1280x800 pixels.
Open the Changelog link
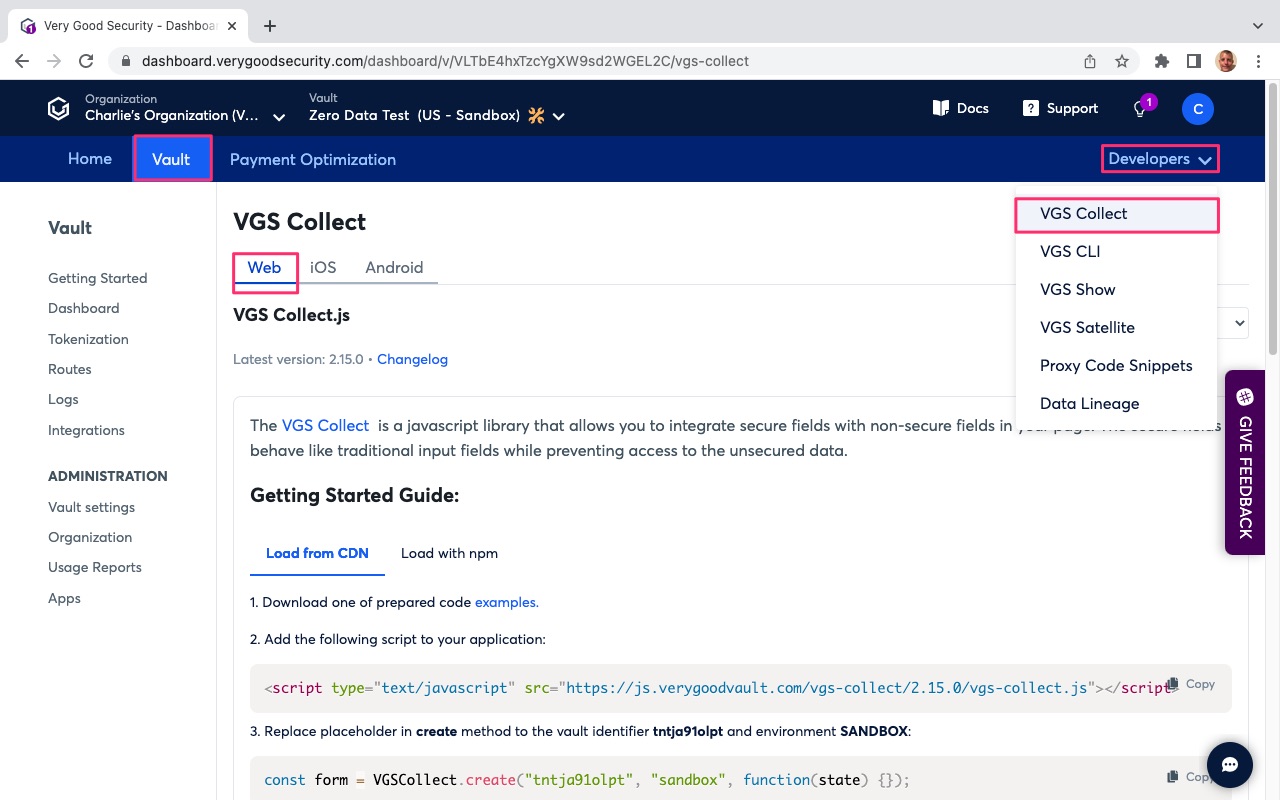(412, 360)
